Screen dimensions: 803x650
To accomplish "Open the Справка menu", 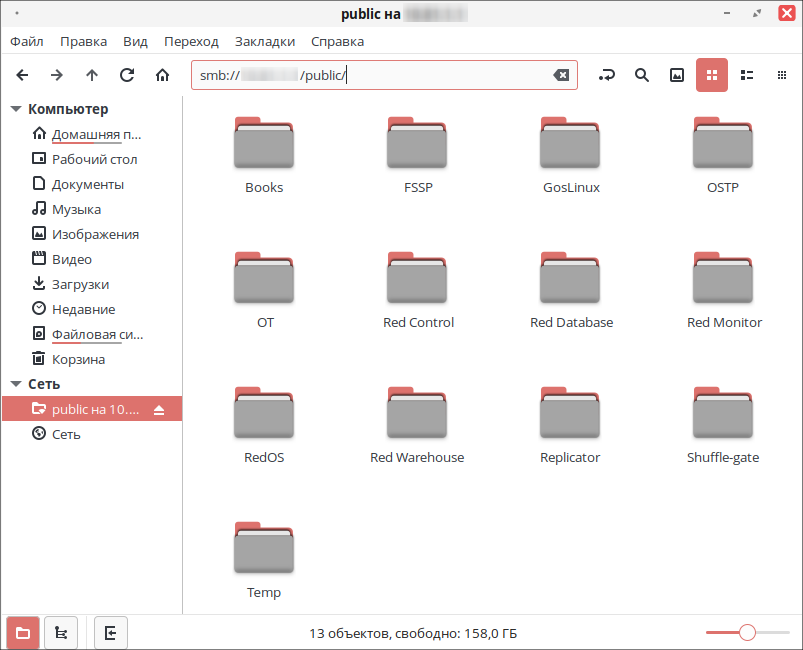I will coord(337,41).
